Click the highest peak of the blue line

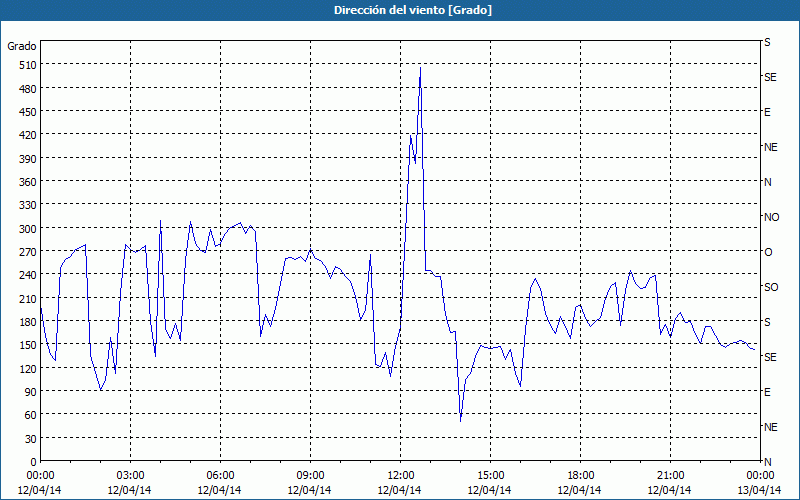coord(420,68)
